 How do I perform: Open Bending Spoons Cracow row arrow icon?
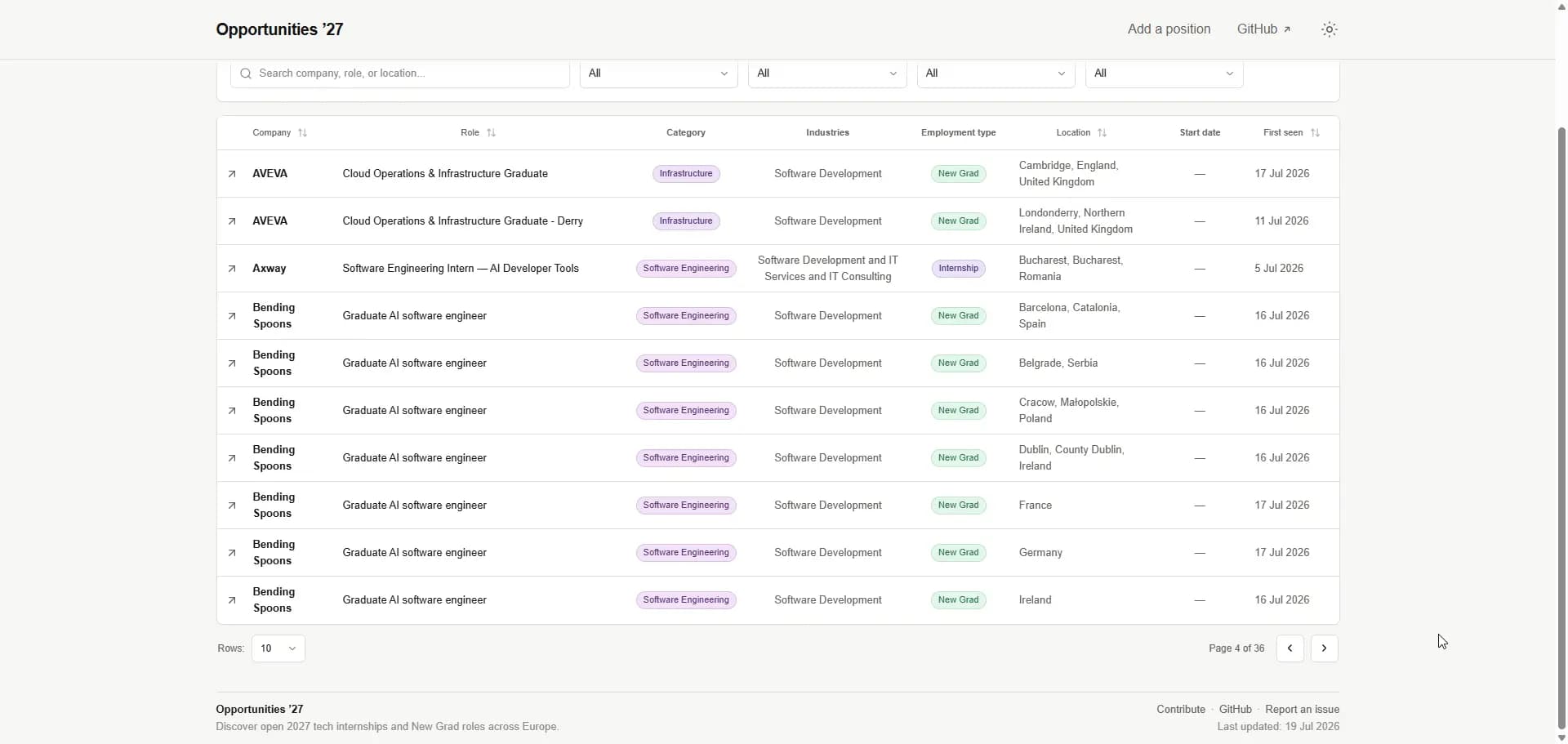(x=232, y=411)
